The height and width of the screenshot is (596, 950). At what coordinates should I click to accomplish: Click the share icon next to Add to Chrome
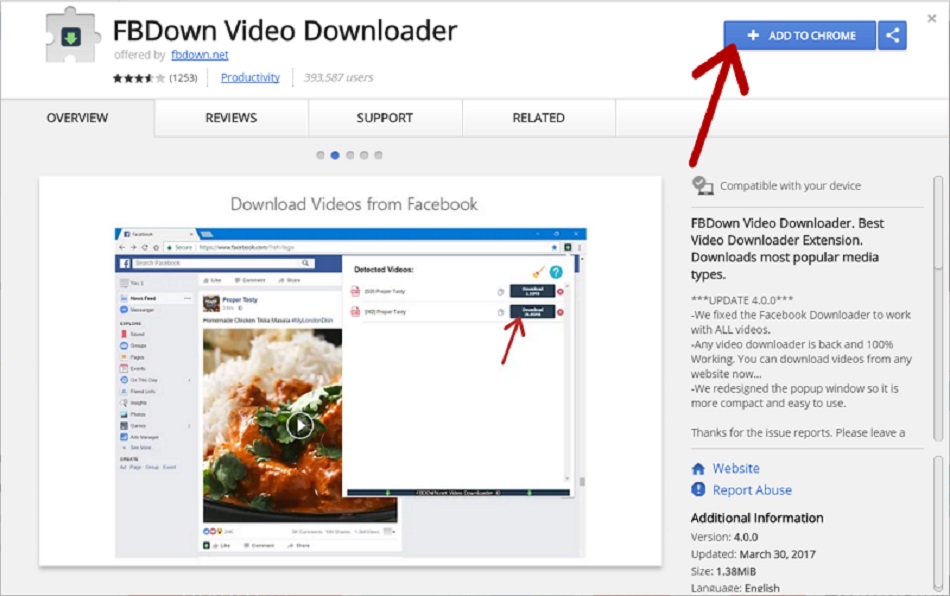[892, 35]
